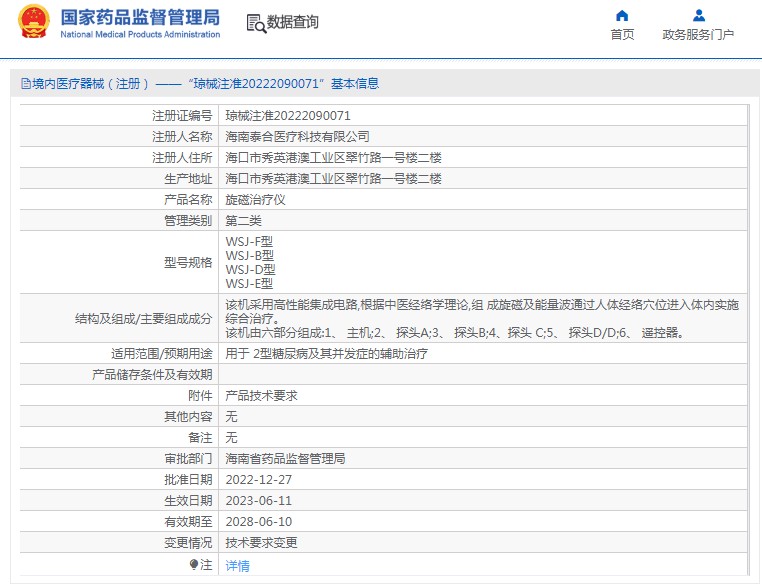Open the 详情 link in the bottom row
The height and width of the screenshot is (586, 762).
[238, 565]
